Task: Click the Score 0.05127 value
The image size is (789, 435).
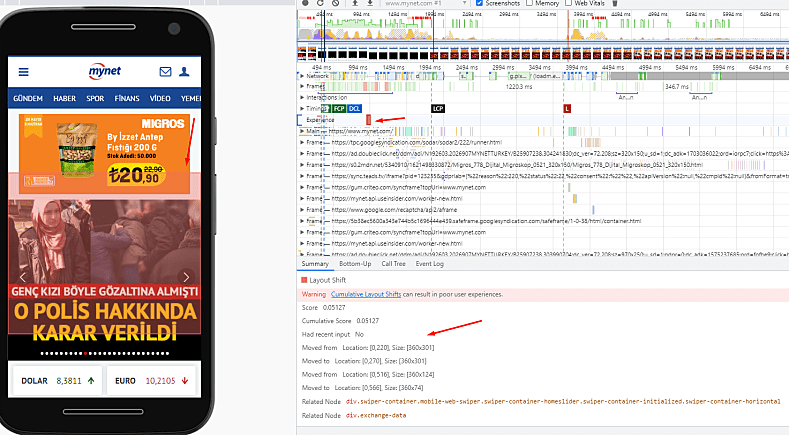Action: coord(334,308)
